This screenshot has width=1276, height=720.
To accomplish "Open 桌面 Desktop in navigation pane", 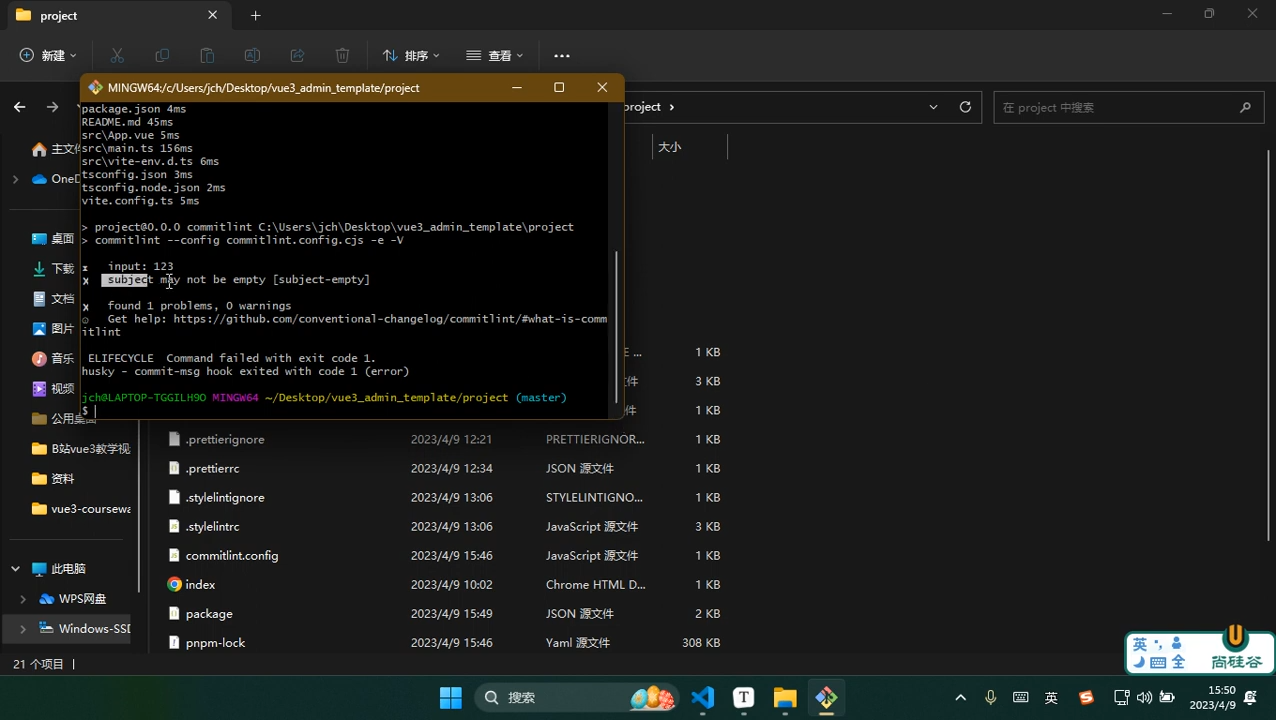I will [55, 239].
